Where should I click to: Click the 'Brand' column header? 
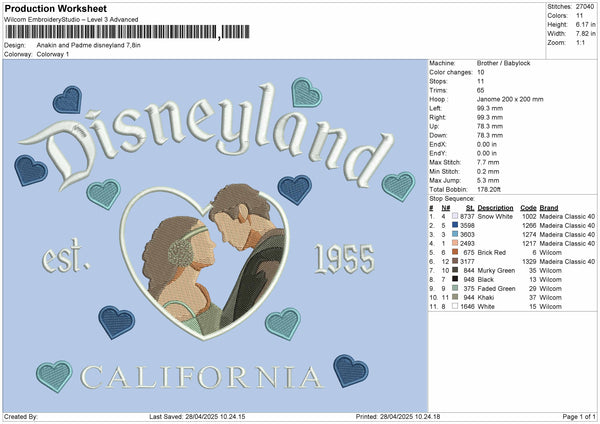click(x=549, y=208)
